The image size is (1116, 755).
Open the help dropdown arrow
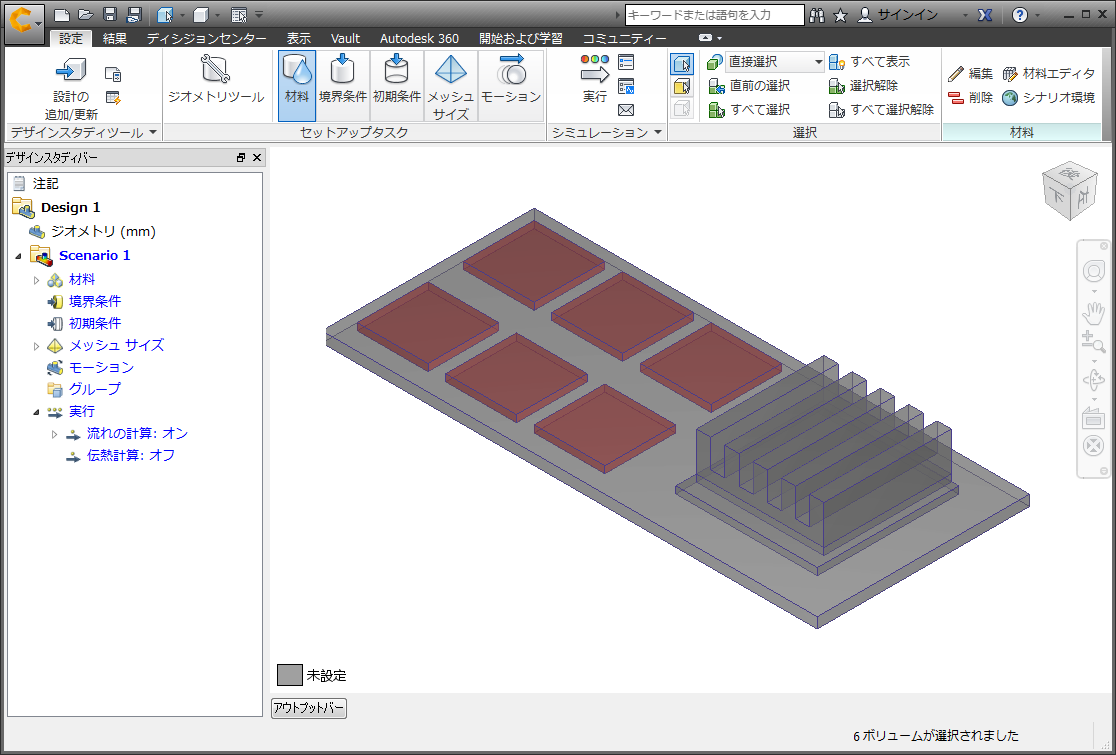coord(1036,16)
